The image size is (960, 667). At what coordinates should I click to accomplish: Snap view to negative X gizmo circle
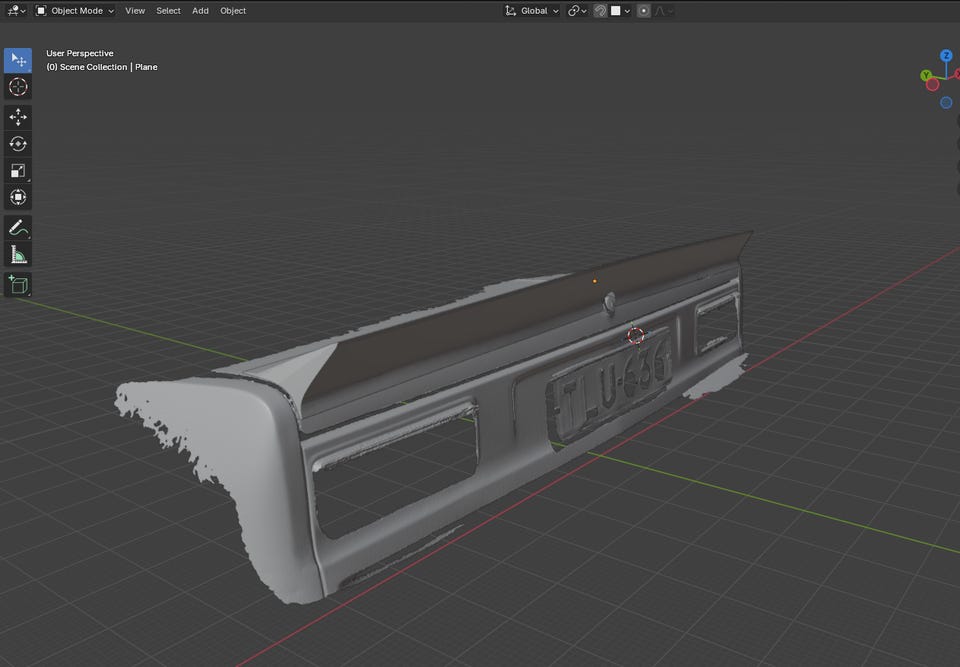coord(932,85)
